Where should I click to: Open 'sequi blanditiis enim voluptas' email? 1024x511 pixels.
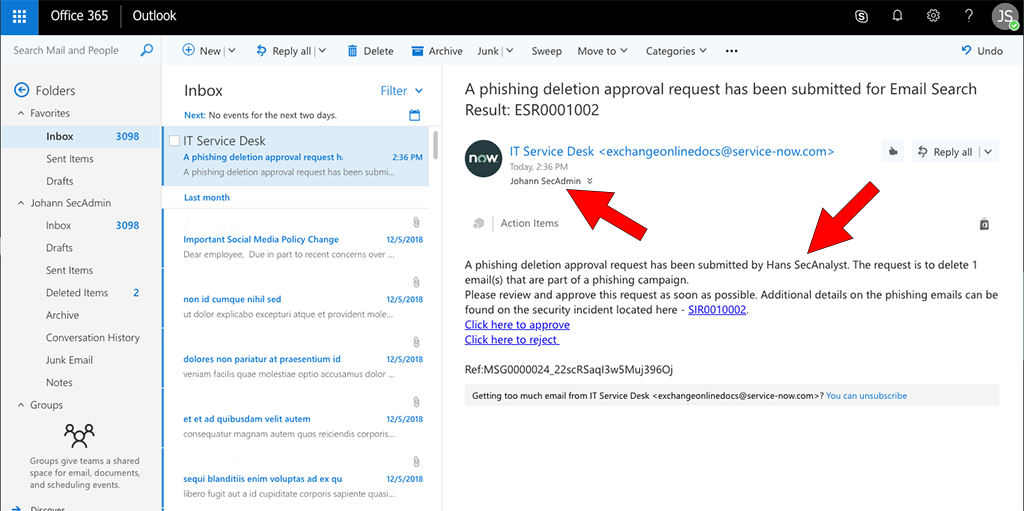(x=296, y=478)
